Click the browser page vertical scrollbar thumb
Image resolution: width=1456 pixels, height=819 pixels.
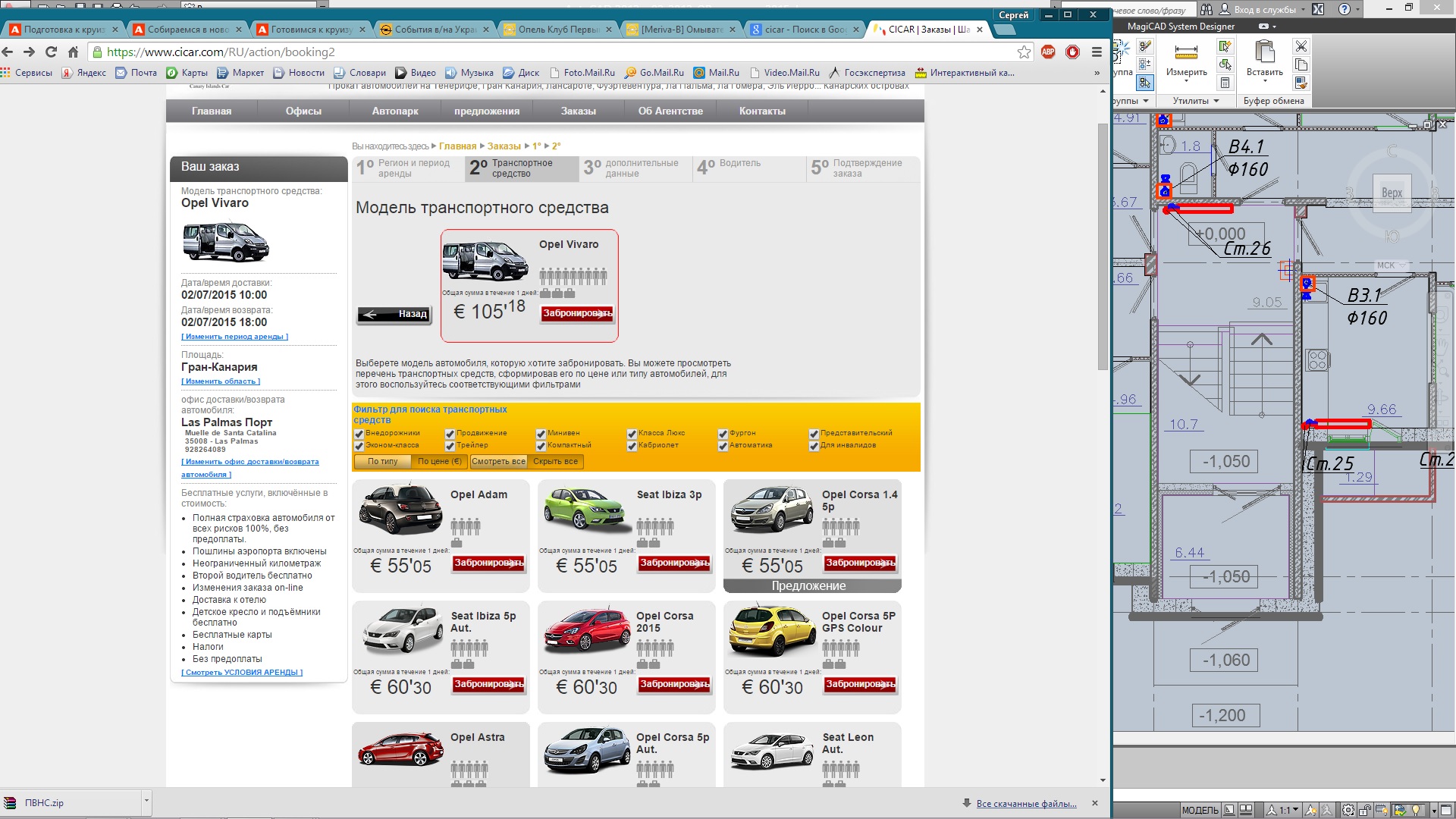point(1103,246)
